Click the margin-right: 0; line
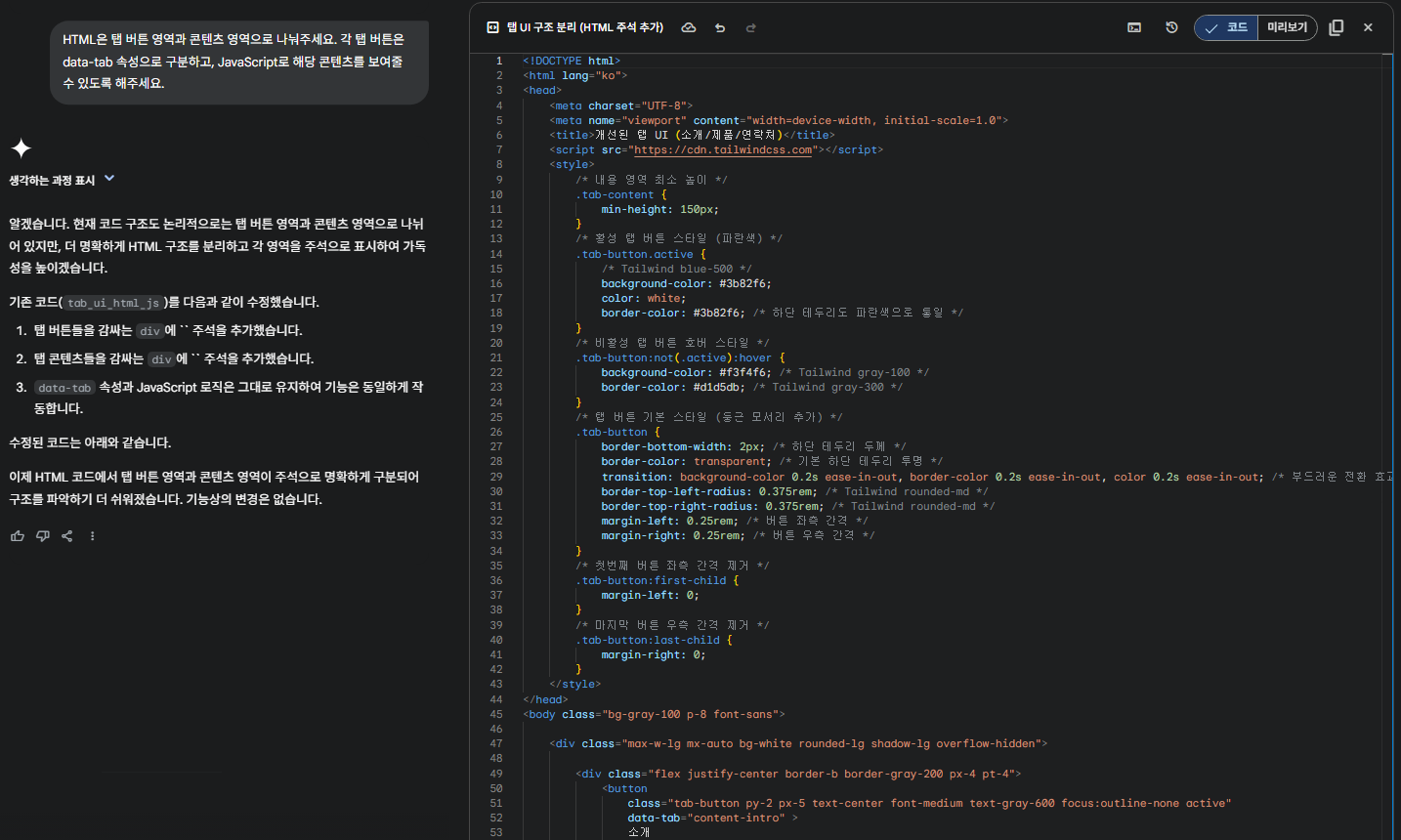Viewport: 1401px width, 840px height. click(x=654, y=654)
